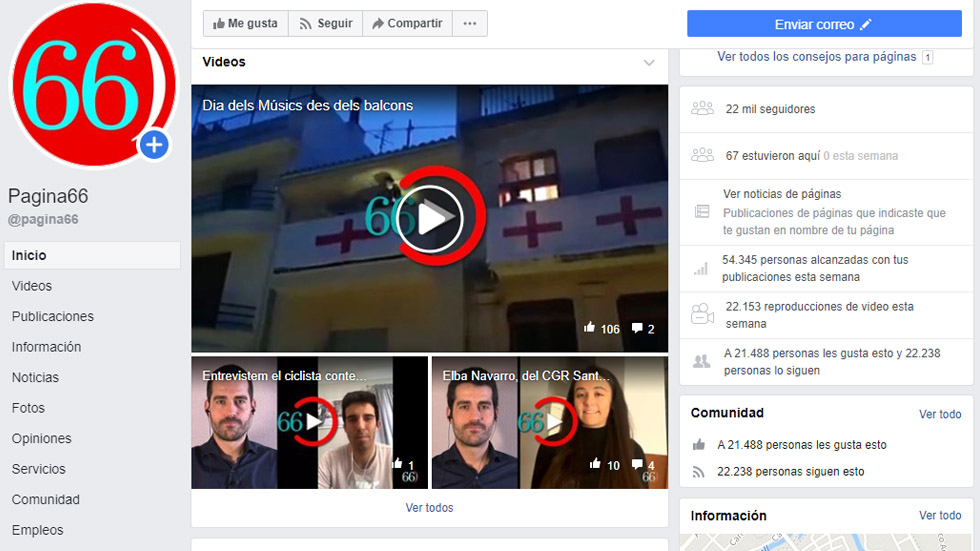Image resolution: width=980 pixels, height=551 pixels.
Task: Play the Dia dels Músics video
Action: click(429, 218)
